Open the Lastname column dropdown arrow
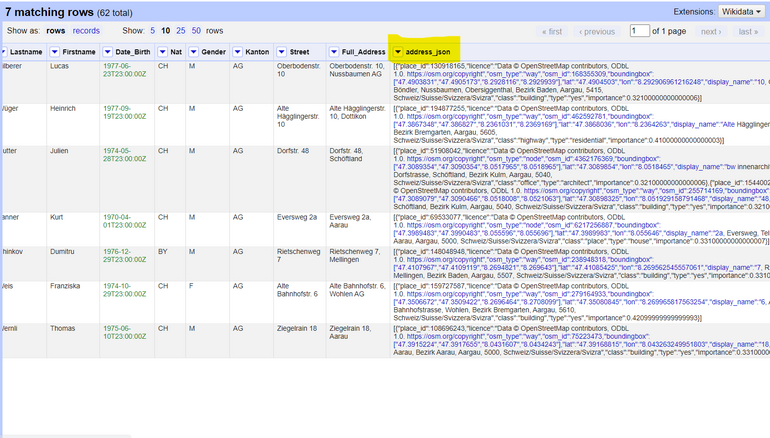Image resolution: width=770 pixels, height=438 pixels. tap(4, 50)
